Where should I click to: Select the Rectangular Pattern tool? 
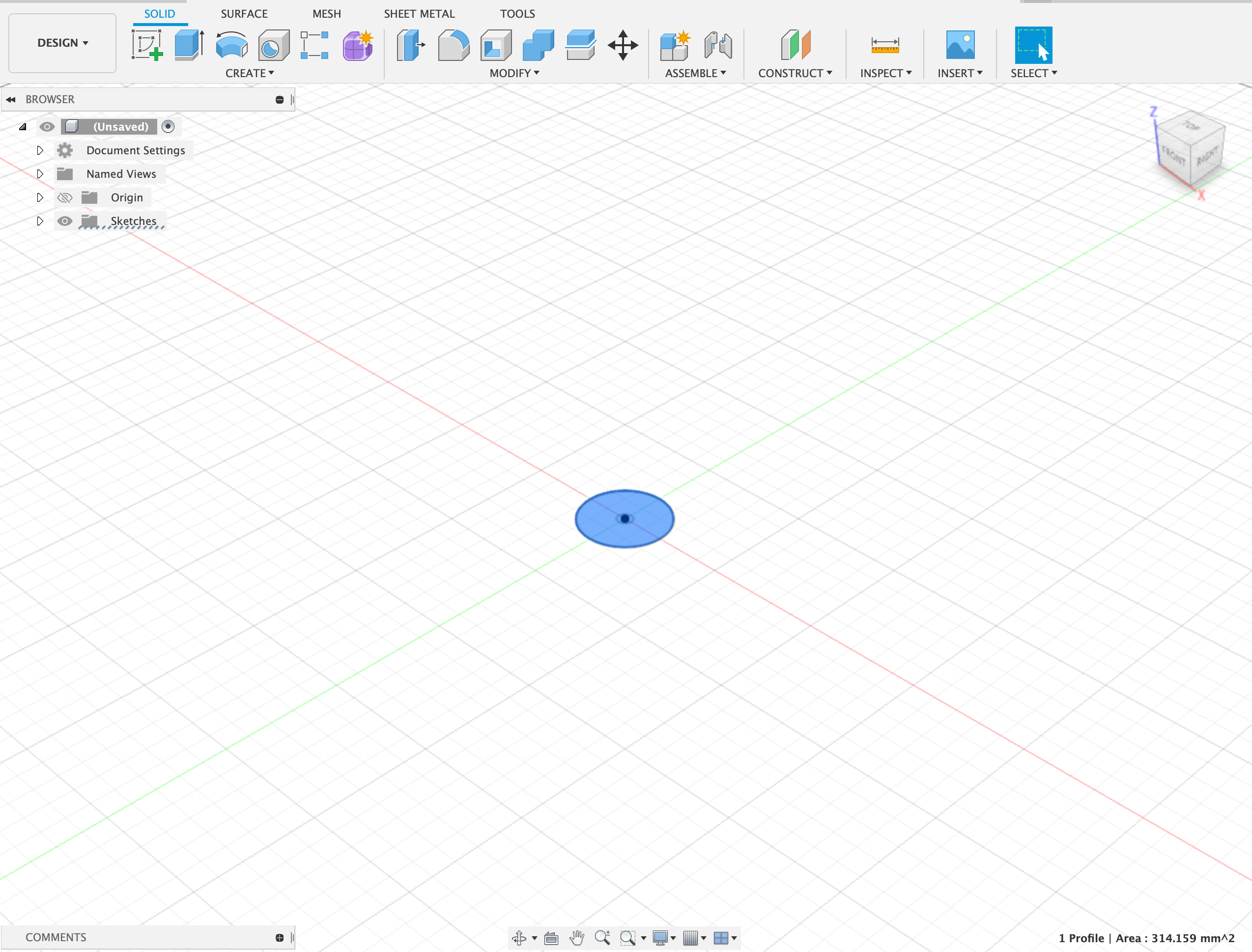pos(314,45)
